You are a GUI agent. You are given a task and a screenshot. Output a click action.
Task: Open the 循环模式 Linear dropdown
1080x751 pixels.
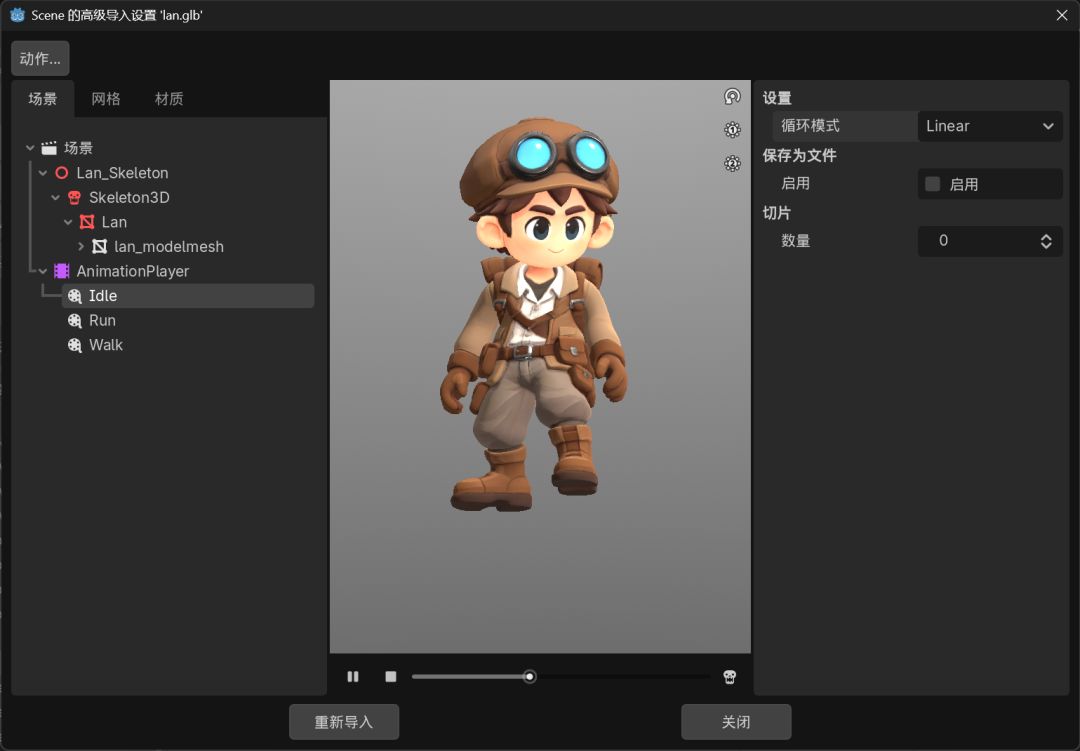(990, 126)
